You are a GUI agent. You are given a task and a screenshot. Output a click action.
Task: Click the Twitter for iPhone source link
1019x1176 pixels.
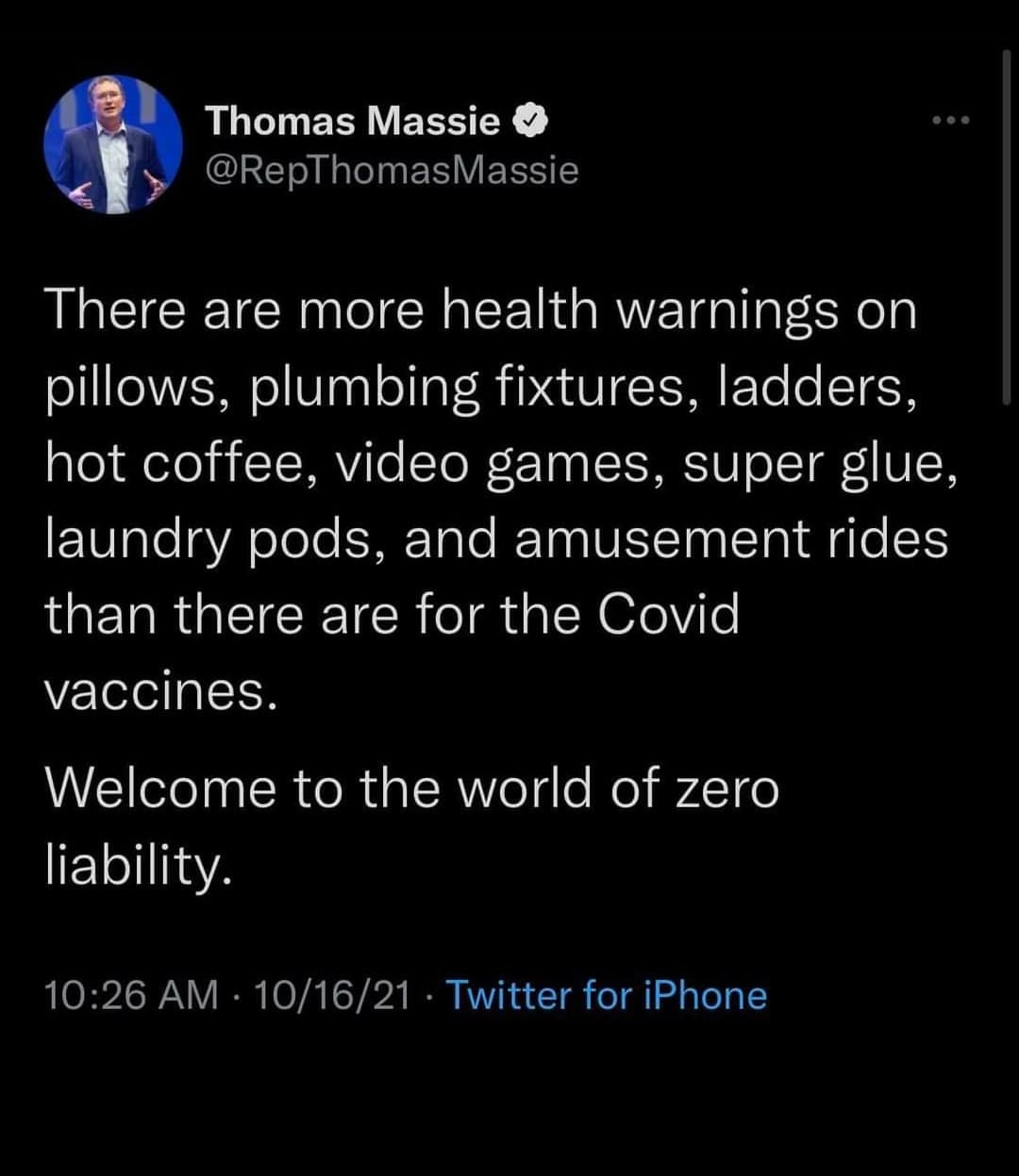[606, 995]
